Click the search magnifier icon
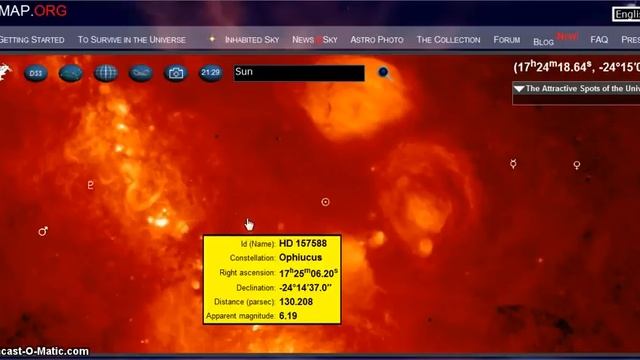The image size is (640, 360). 383,73
